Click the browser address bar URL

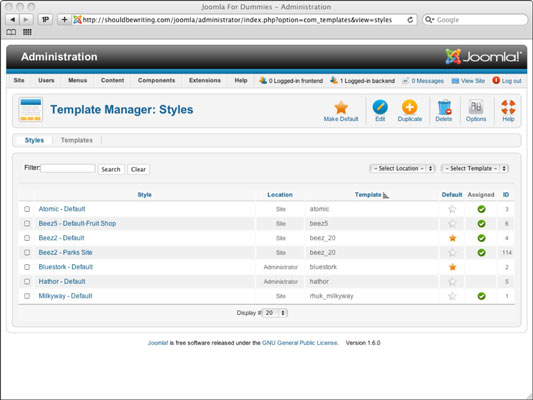coord(238,20)
